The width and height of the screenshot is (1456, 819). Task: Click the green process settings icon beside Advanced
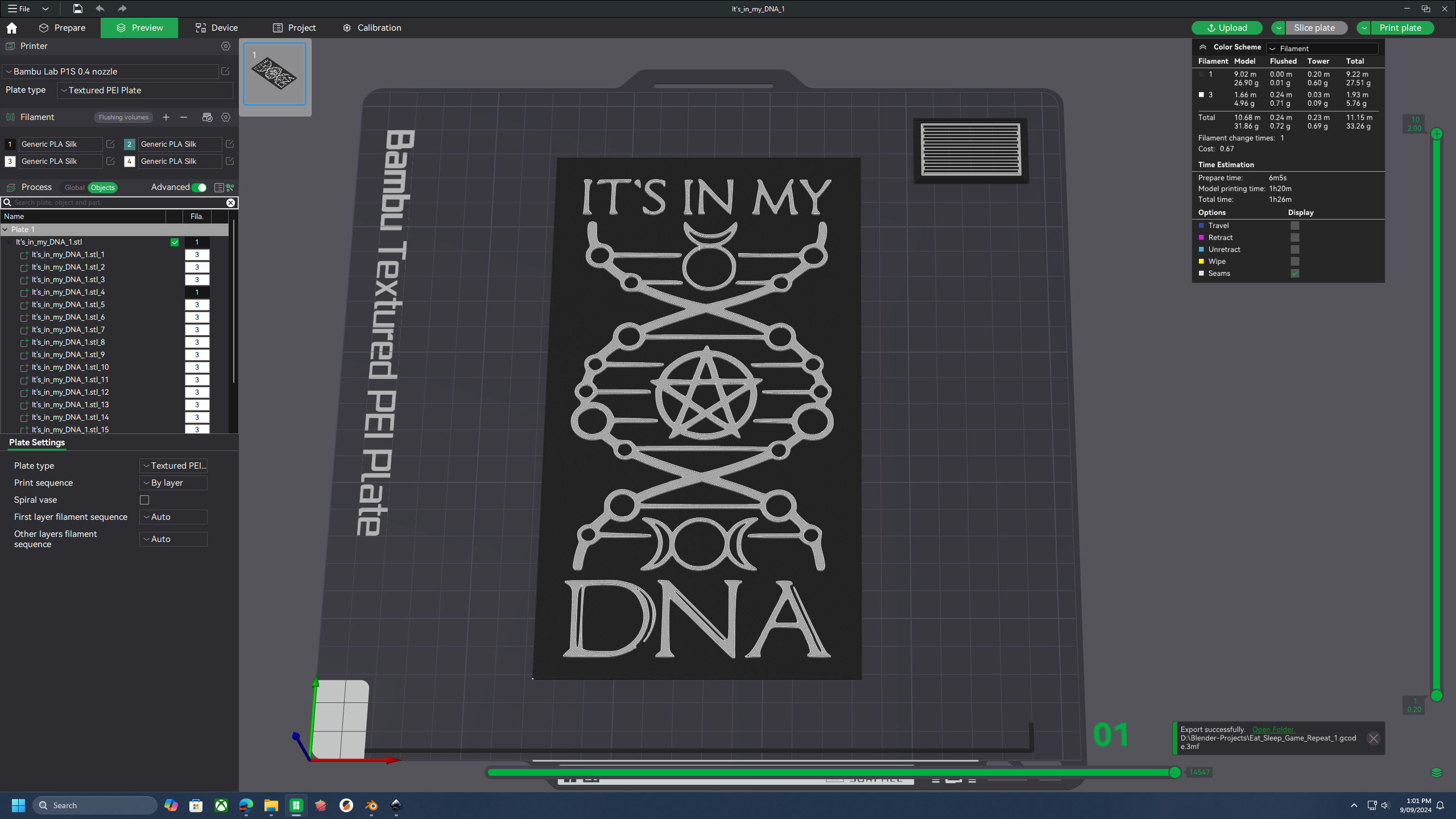230,188
